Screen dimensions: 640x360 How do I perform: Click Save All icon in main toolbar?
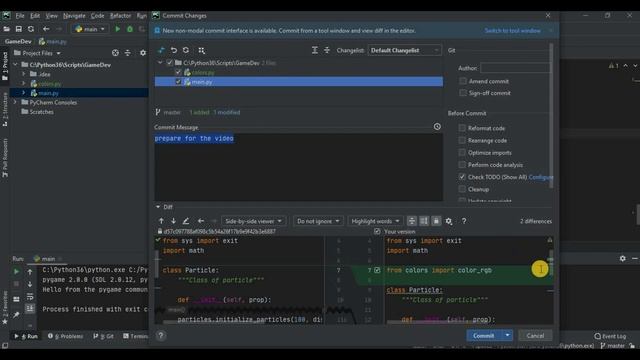tap(19, 29)
